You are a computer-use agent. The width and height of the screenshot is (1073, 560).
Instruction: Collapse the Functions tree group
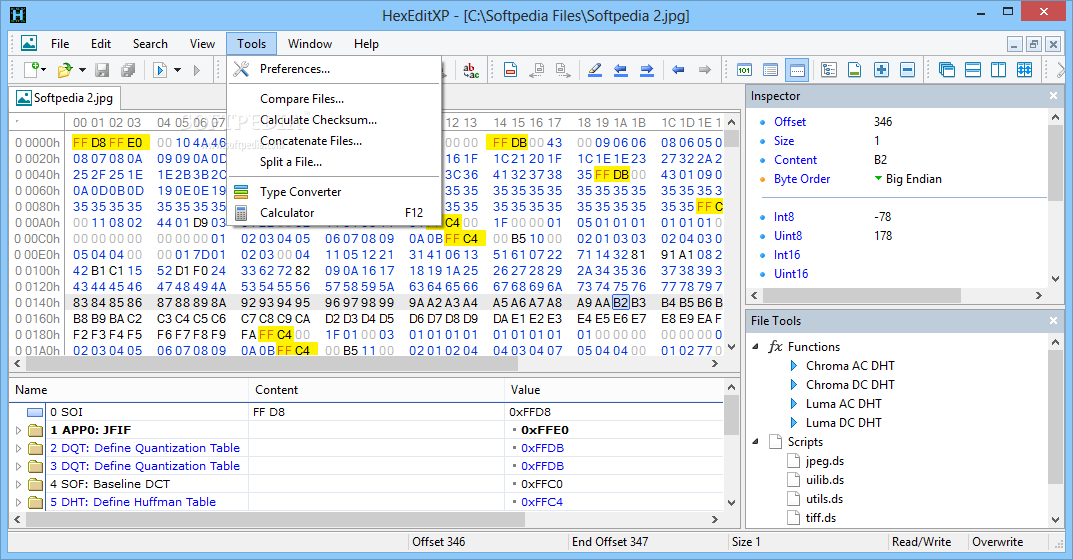click(x=756, y=346)
